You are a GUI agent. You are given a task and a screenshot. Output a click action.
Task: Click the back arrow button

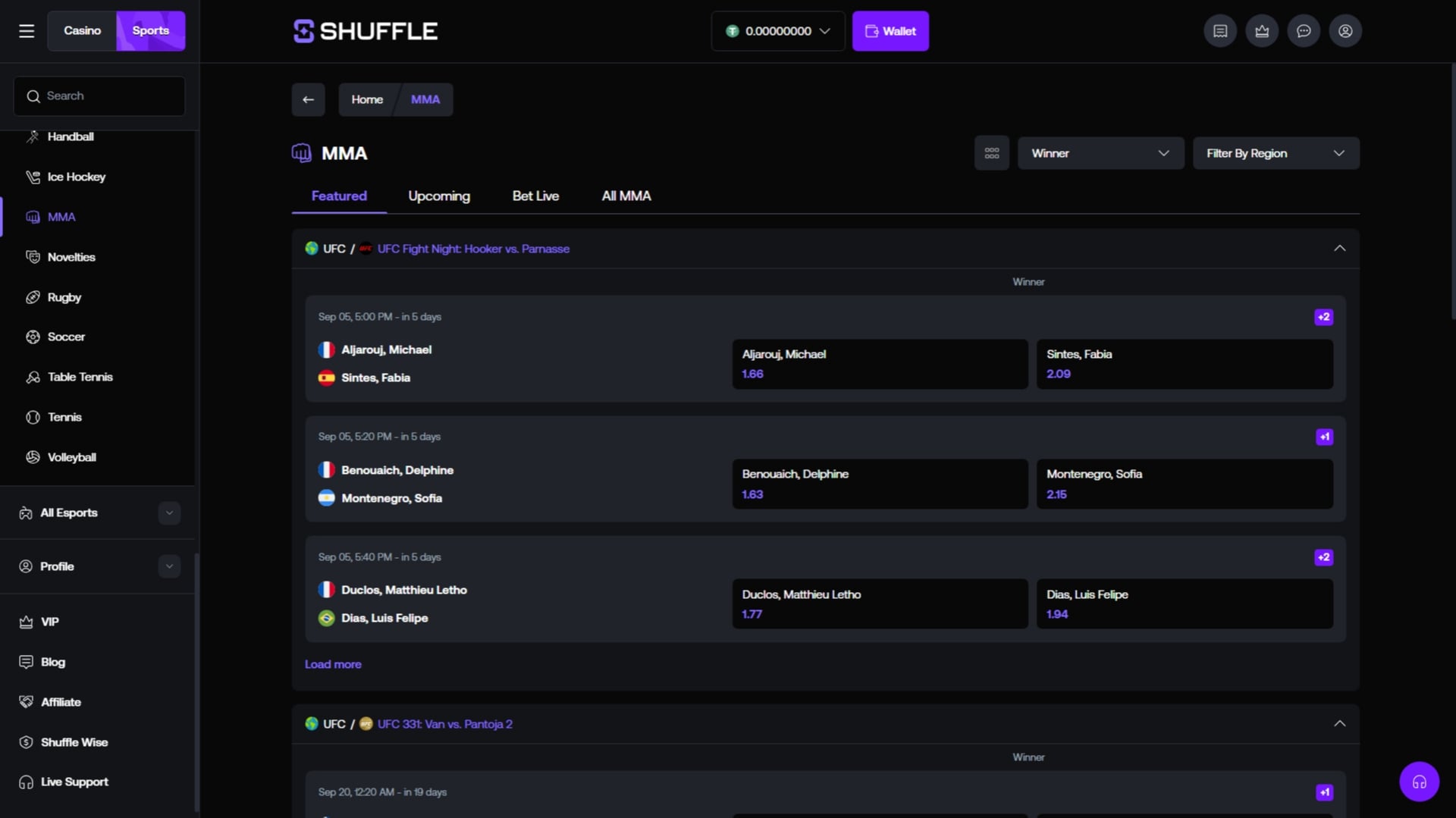(x=308, y=99)
